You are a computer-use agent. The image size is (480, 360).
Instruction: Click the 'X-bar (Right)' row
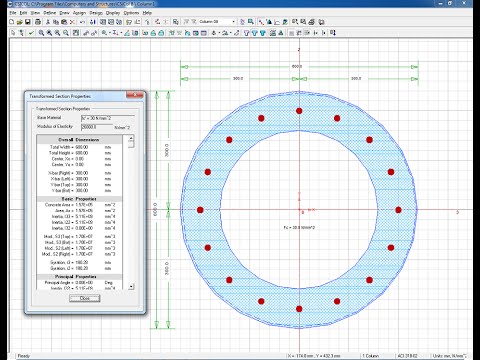(79, 173)
